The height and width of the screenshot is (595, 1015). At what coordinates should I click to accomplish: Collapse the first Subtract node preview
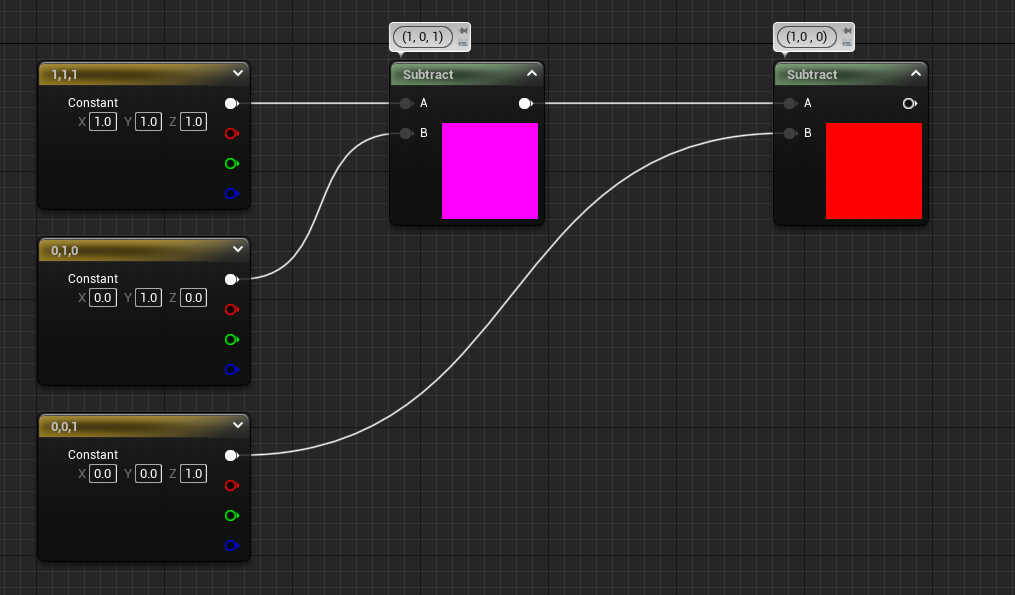click(530, 74)
